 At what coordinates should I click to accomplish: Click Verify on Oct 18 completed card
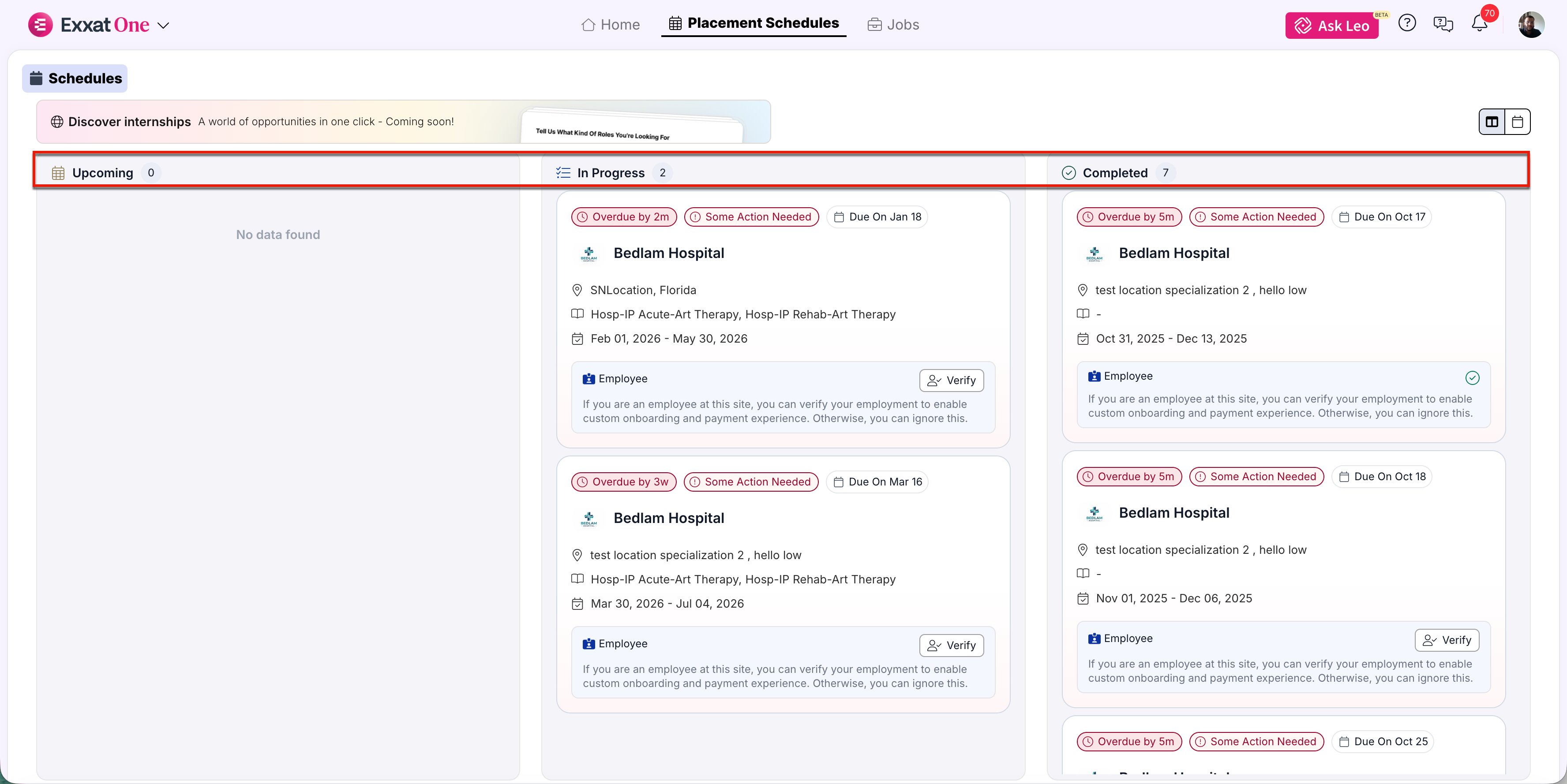pos(1447,640)
